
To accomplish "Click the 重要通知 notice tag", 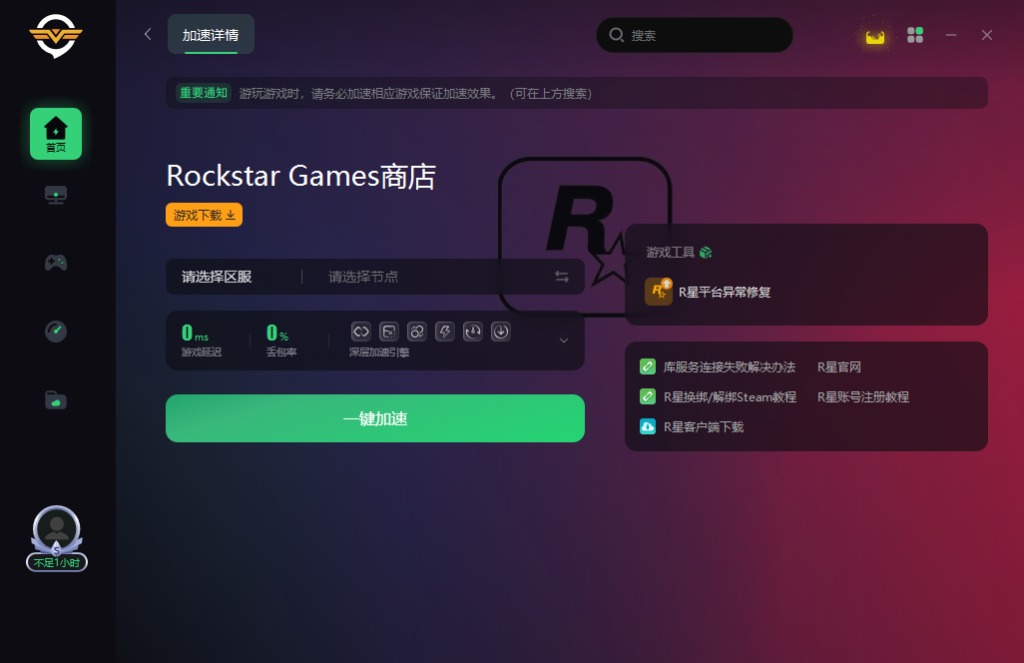I will tap(204, 93).
